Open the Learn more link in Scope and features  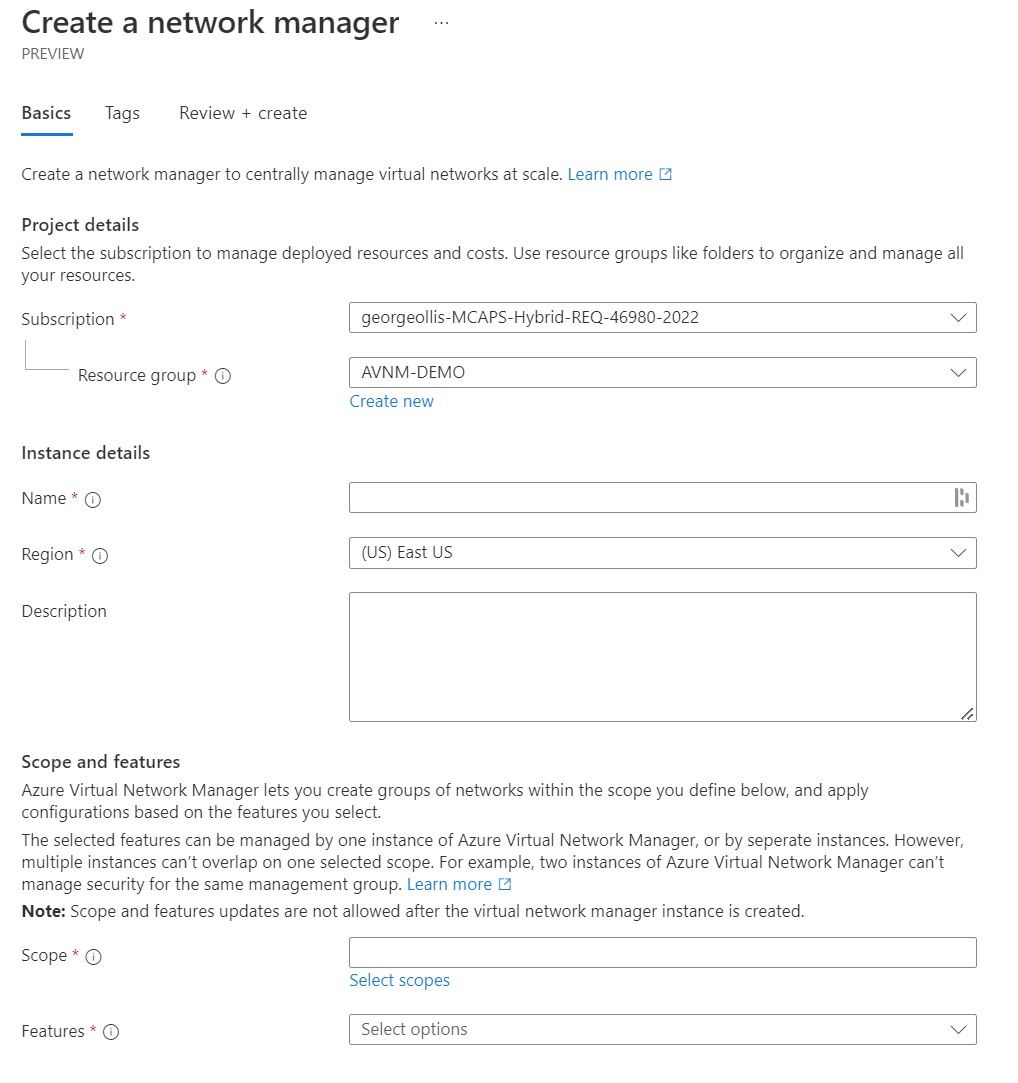pos(452,884)
